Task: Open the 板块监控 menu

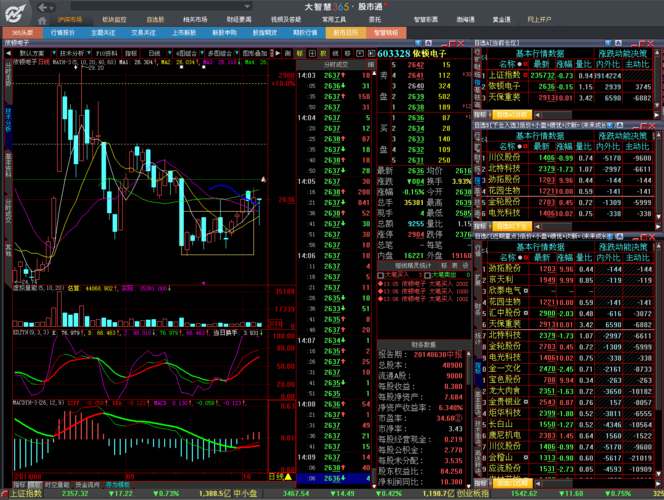Action: coord(114,19)
